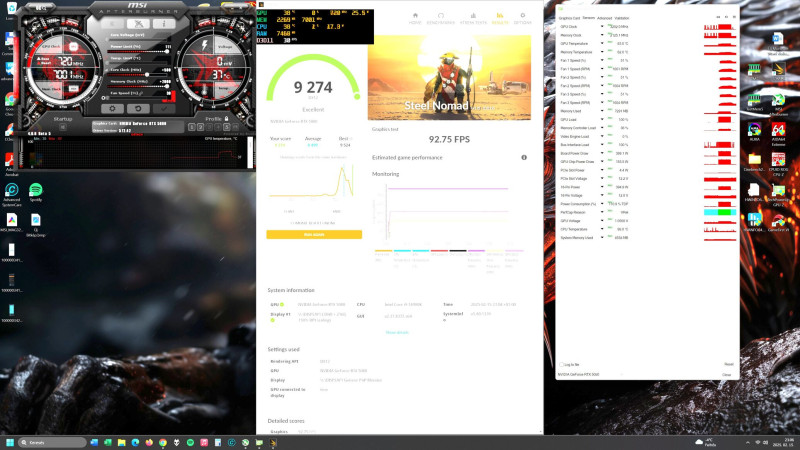Screen dimensions: 800x450
Task: Click the Steel Nomad benchmark thumbnail
Action: (449, 78)
